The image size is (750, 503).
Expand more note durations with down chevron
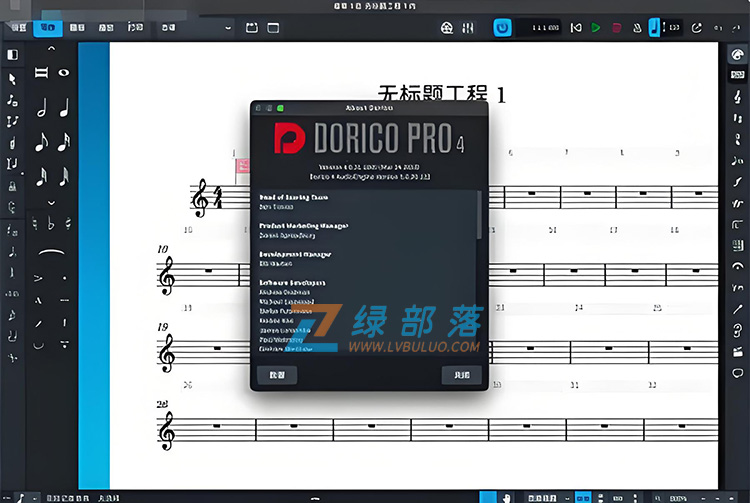51,203
